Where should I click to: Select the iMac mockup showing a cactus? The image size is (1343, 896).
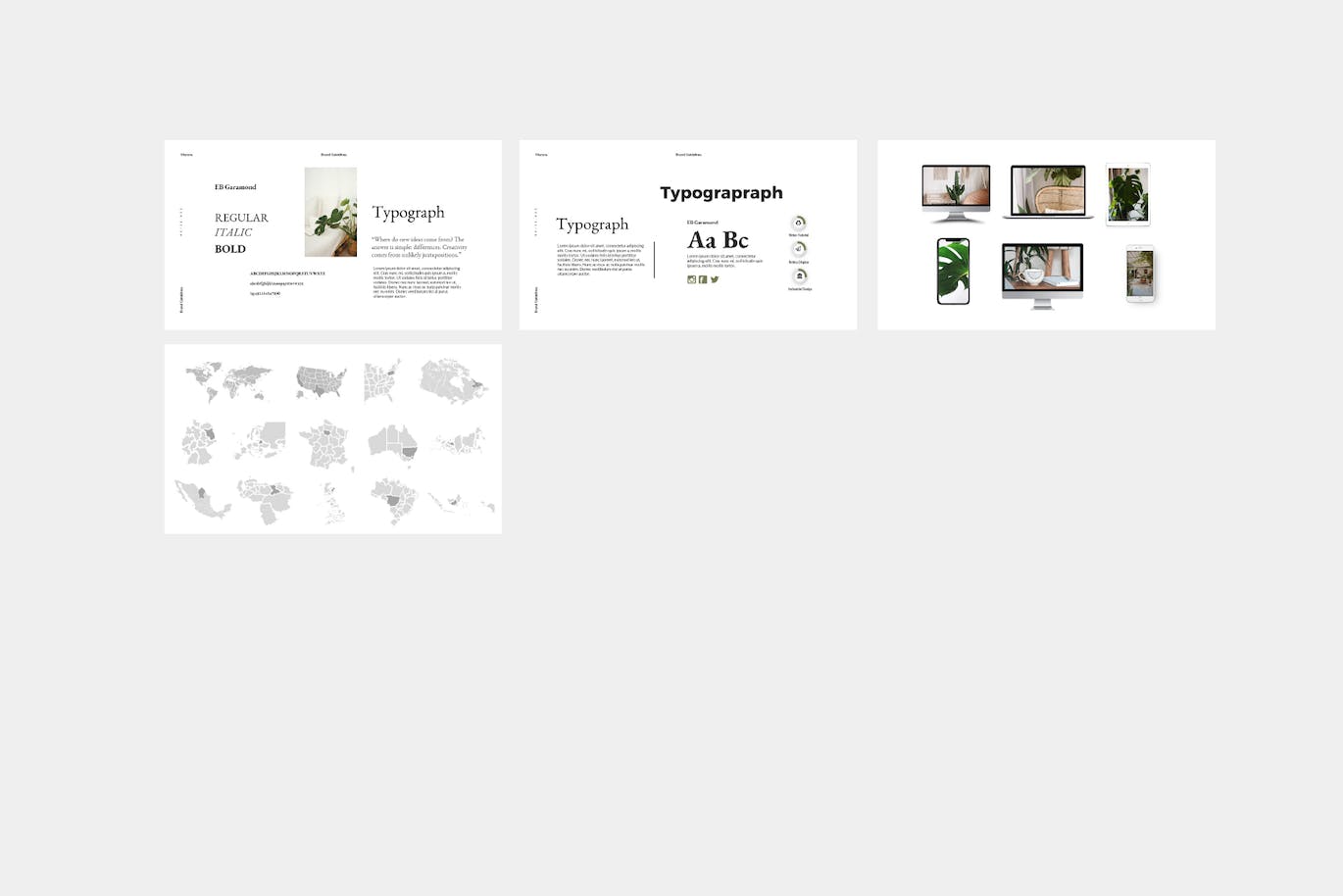pyautogui.click(x=956, y=192)
